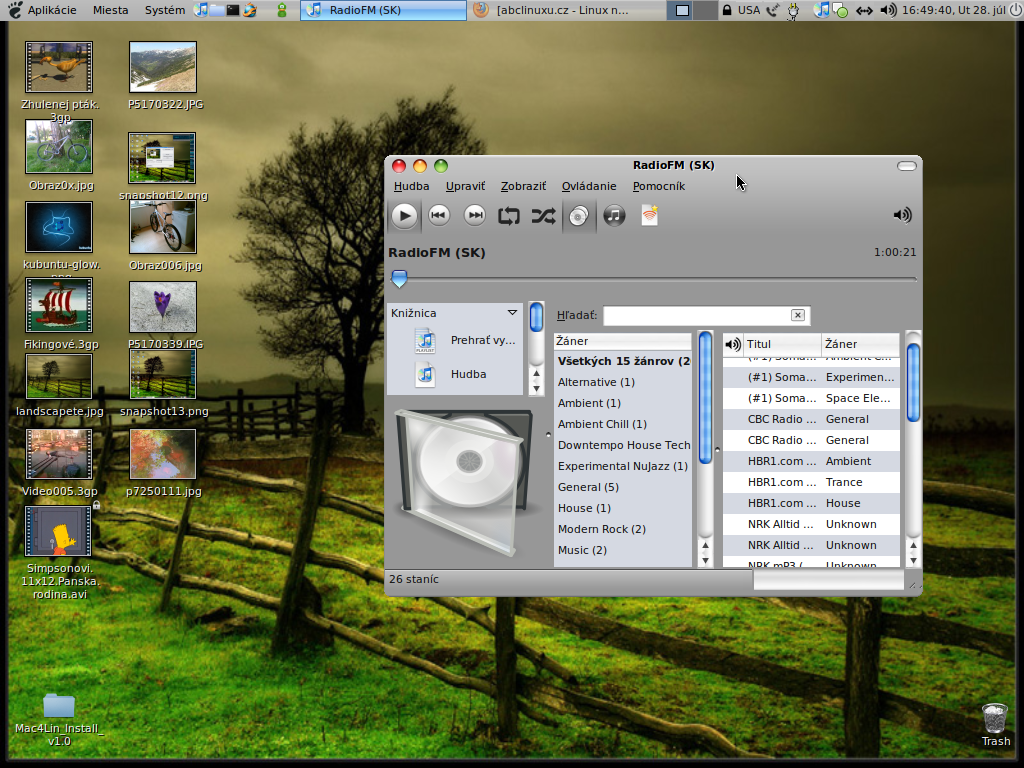Click the USA keyboard layout indicator
This screenshot has height=768, width=1024.
pos(748,10)
